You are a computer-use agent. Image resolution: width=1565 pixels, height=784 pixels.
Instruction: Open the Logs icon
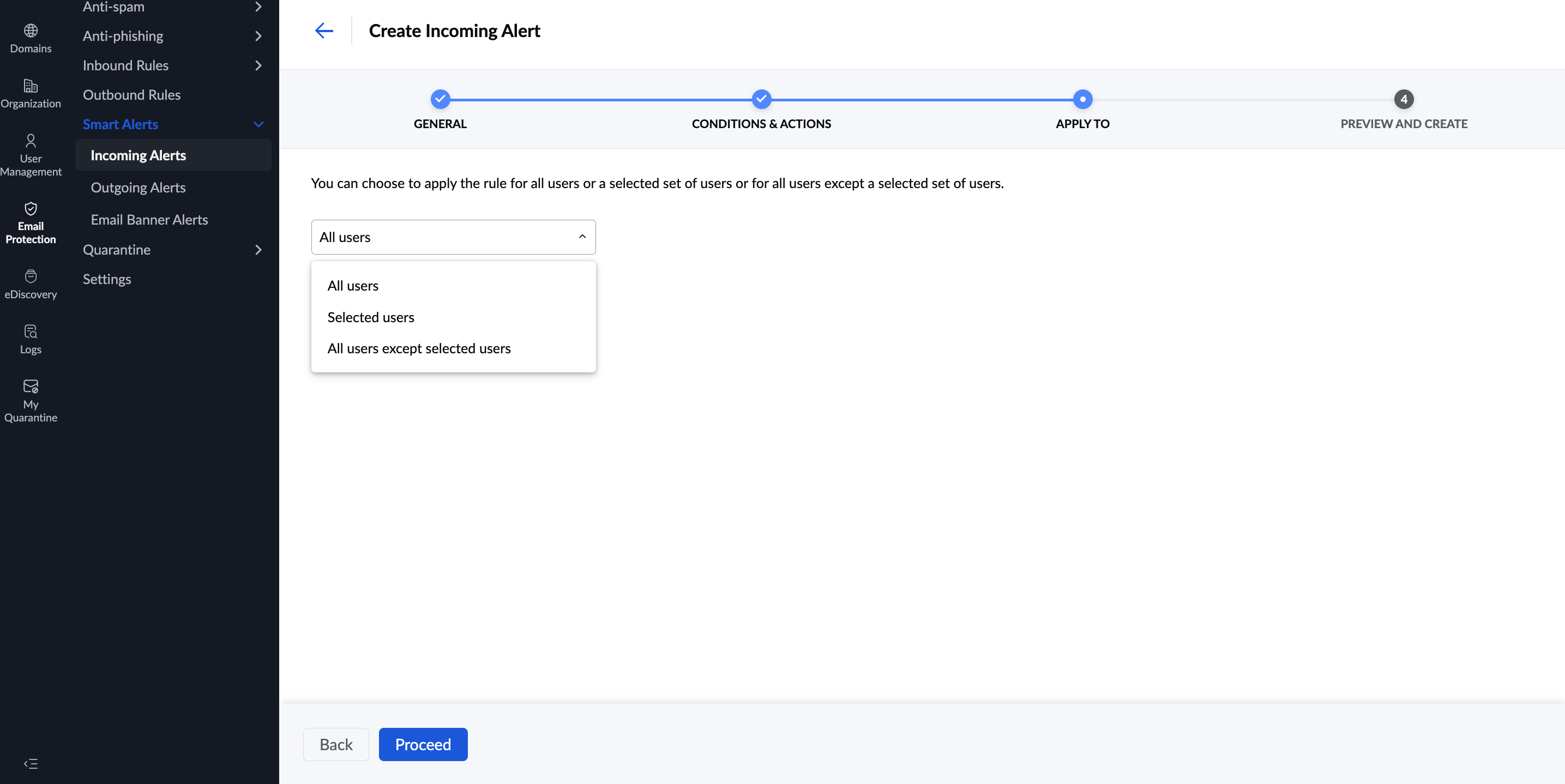pyautogui.click(x=31, y=331)
